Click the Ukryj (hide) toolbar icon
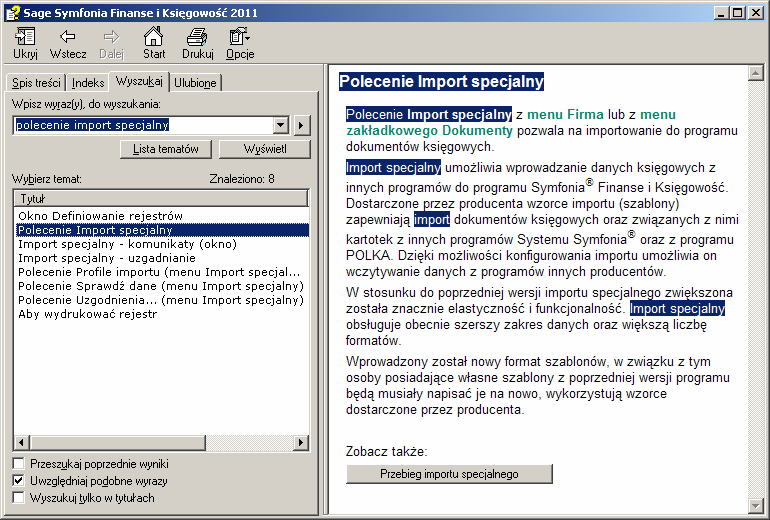The image size is (770, 520). pos(25,37)
